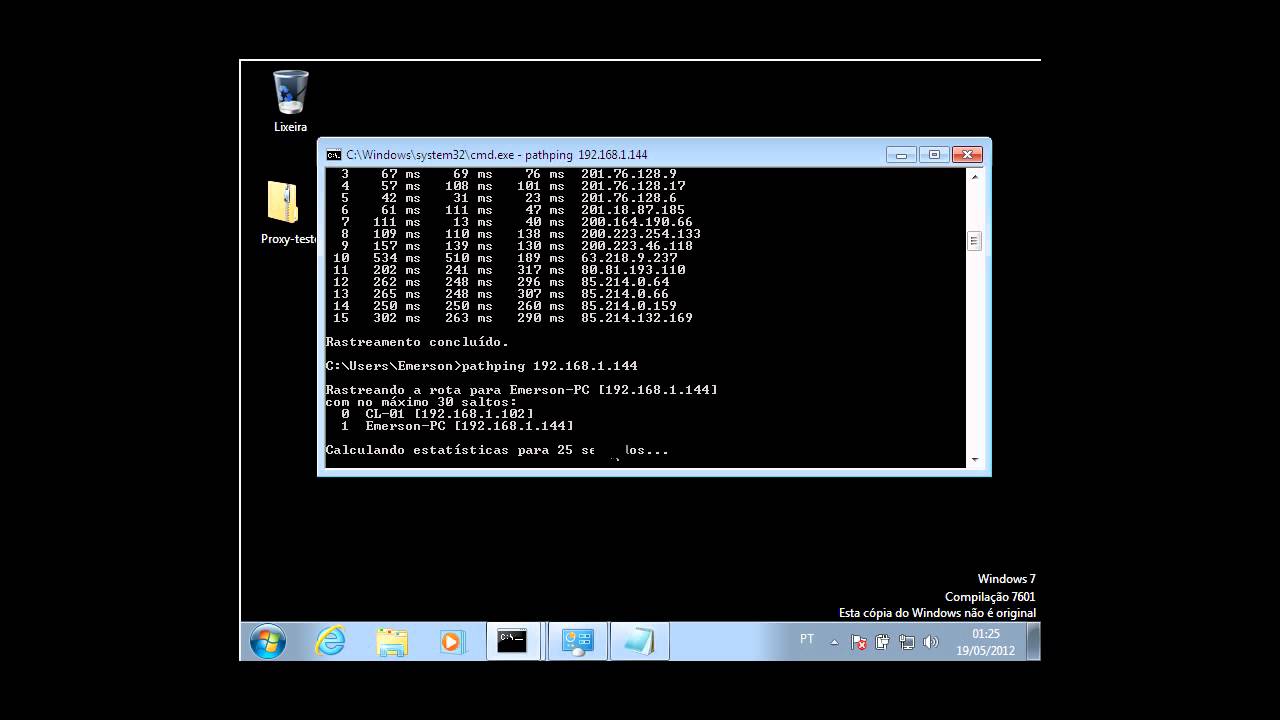Click the IP address 200.164.190.66
1280x720 pixels.
637,222
